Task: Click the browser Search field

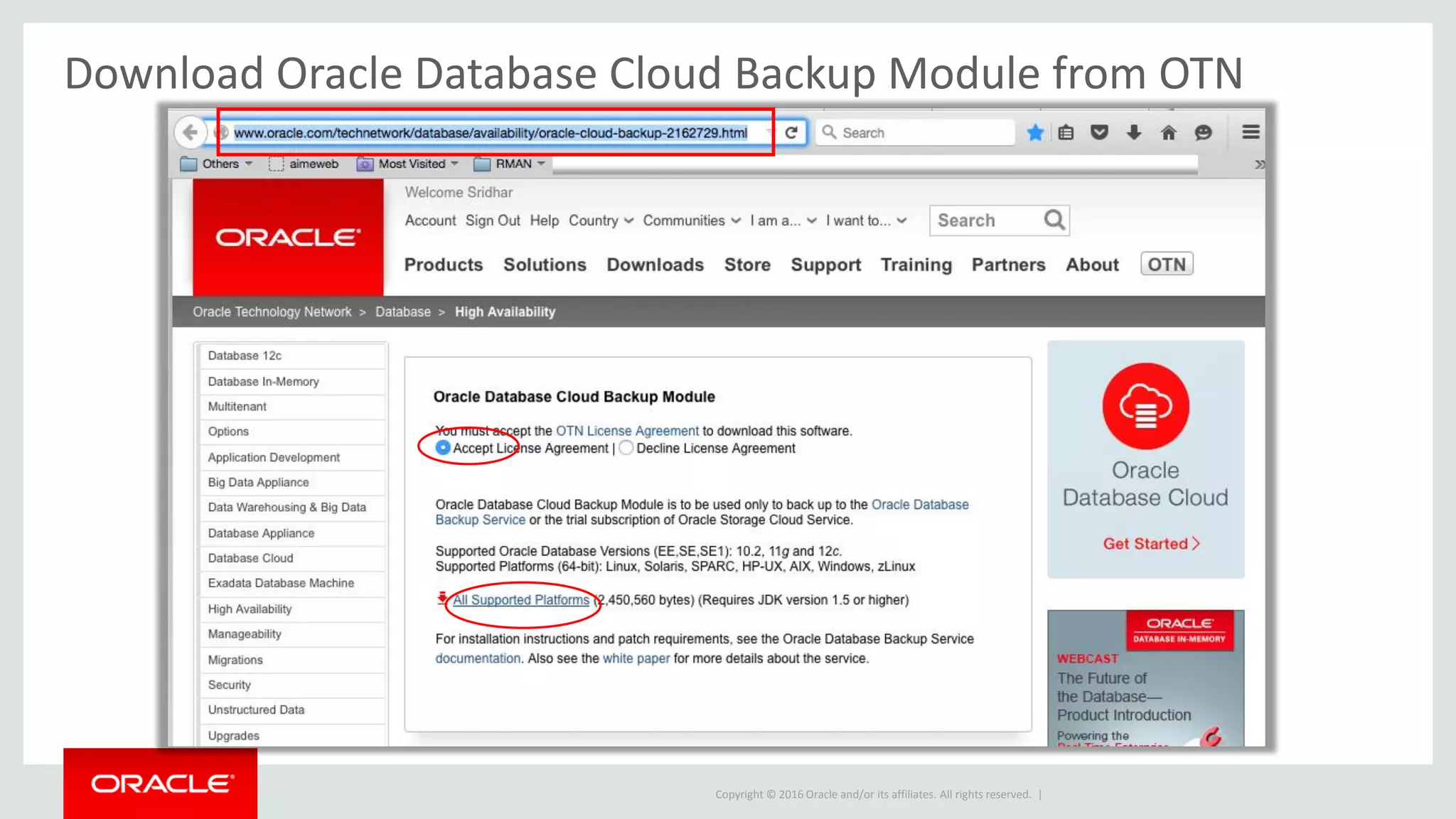Action: (x=915, y=132)
